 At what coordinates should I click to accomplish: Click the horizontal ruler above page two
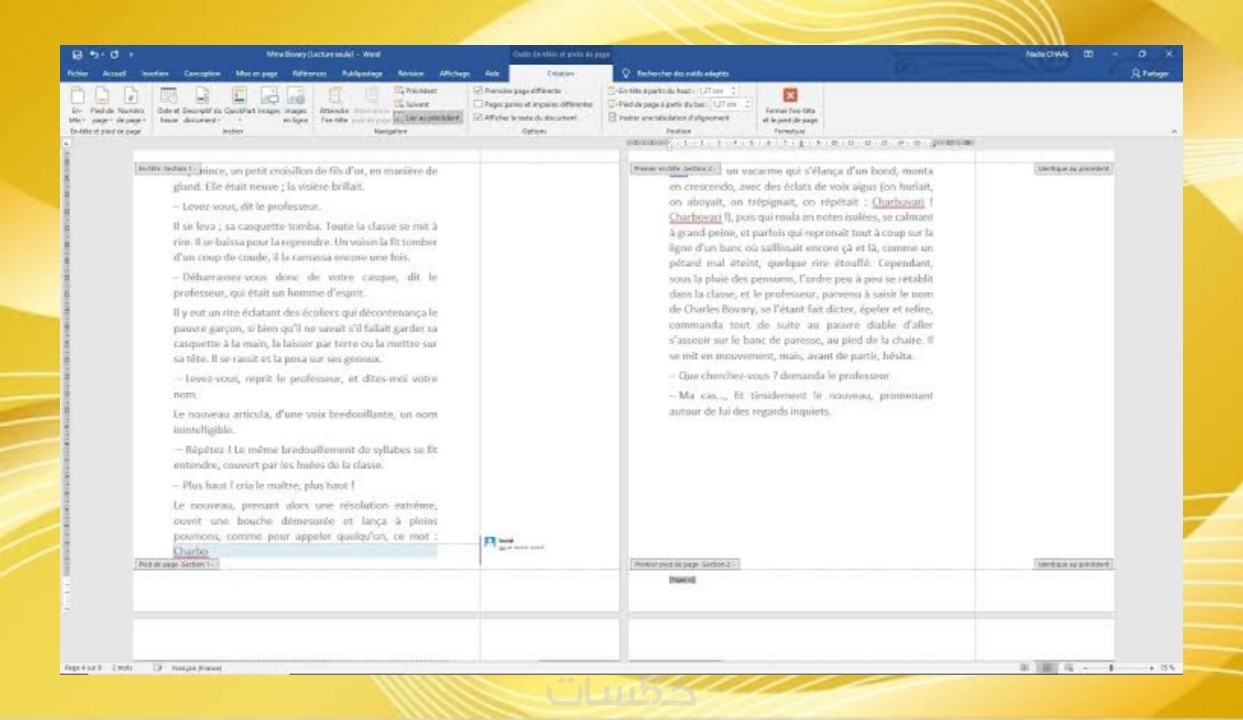(799, 142)
